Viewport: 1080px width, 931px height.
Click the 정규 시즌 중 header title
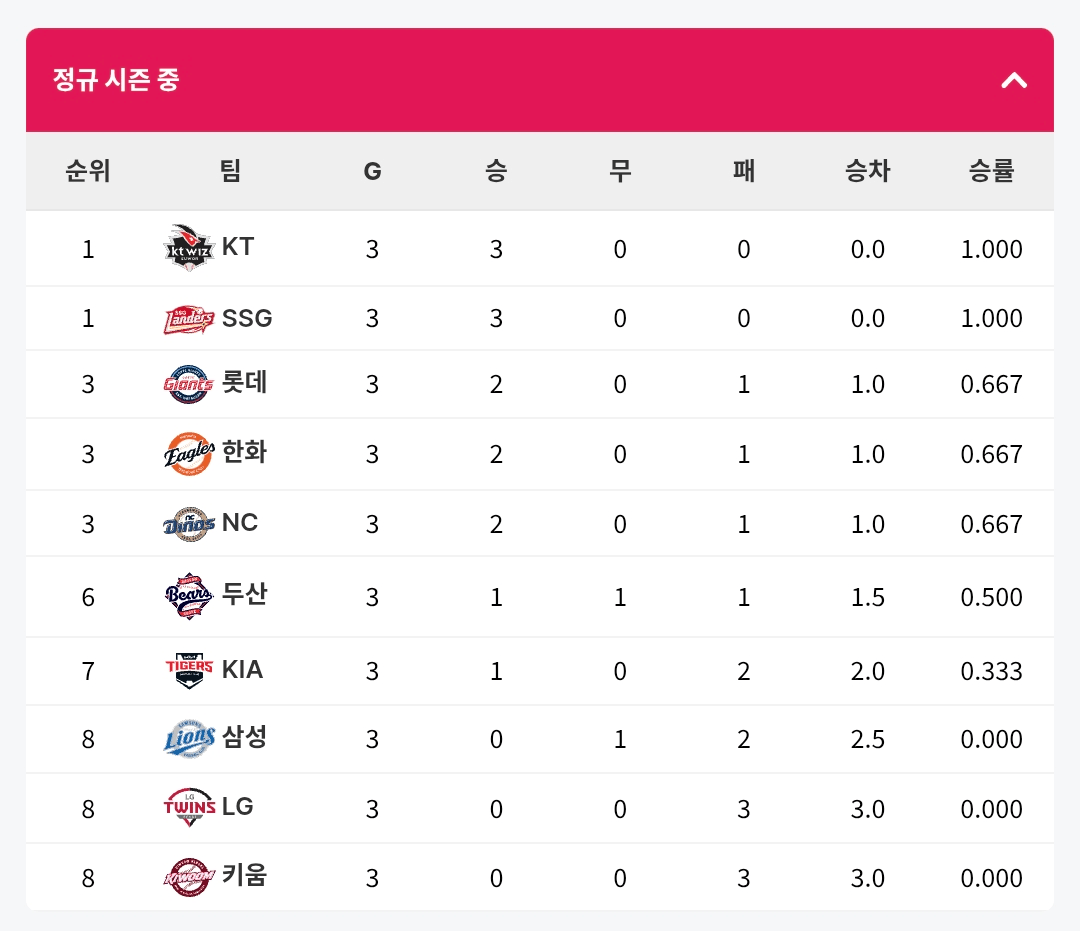pyautogui.click(x=116, y=80)
